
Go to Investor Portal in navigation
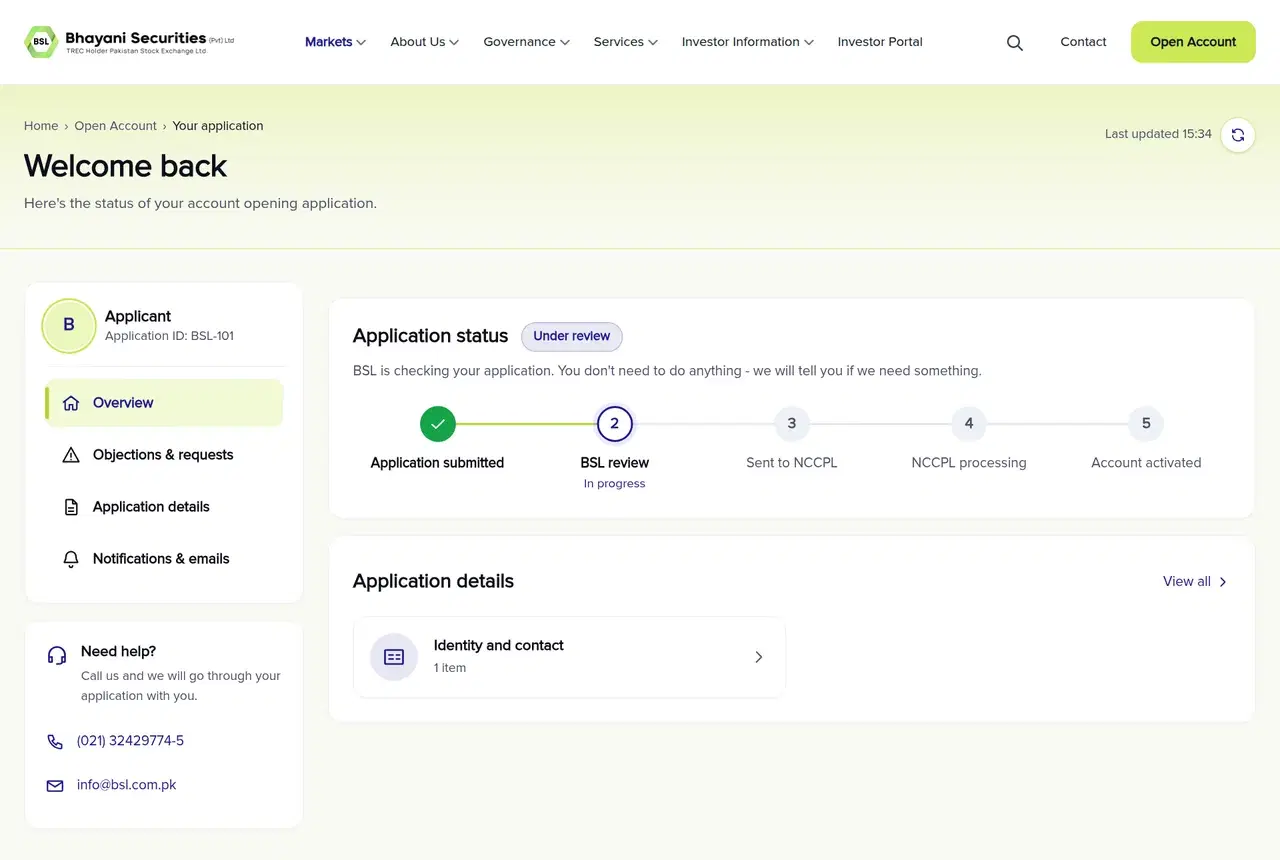pos(880,42)
